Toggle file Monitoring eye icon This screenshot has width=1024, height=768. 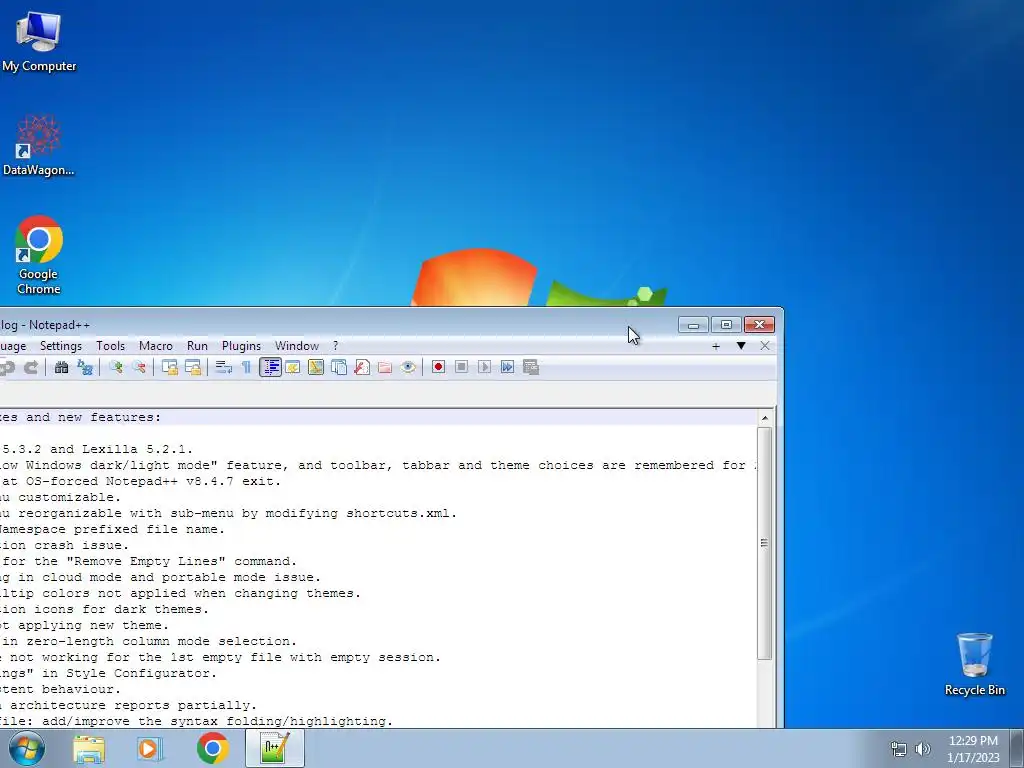(x=408, y=368)
